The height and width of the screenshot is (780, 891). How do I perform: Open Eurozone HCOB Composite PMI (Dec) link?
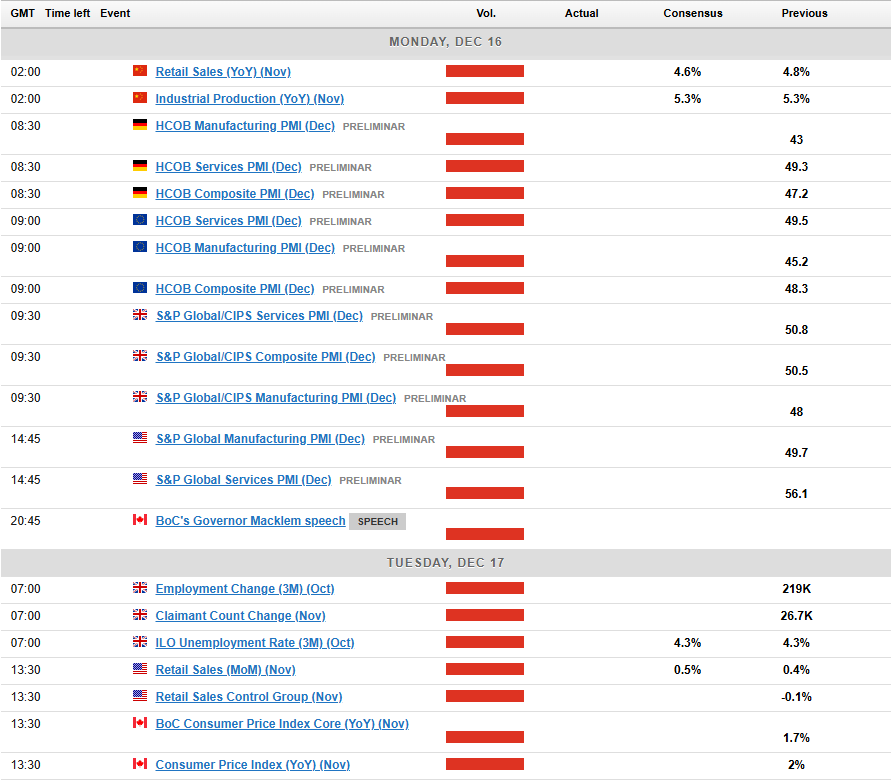[235, 289]
